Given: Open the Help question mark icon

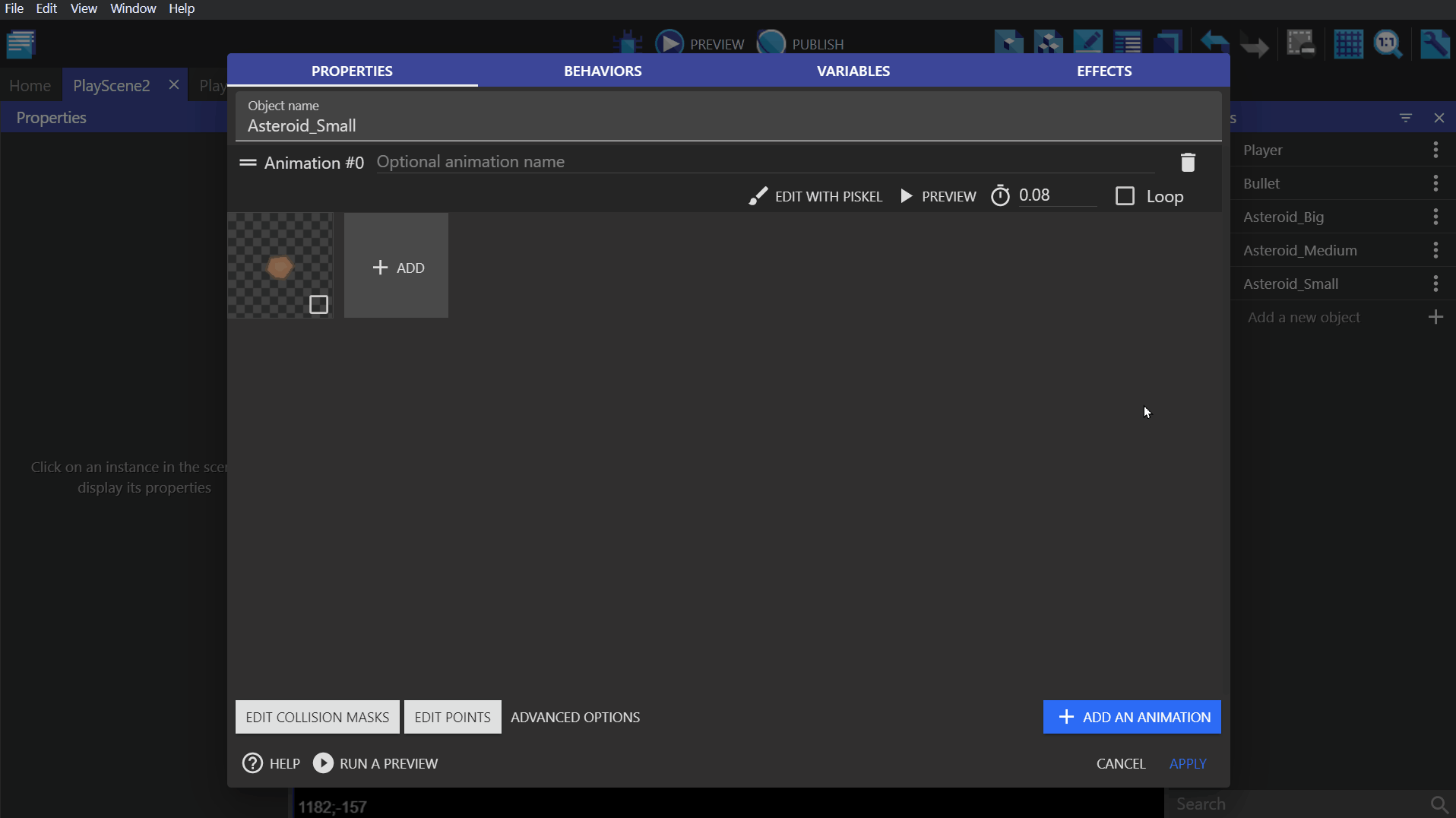Looking at the screenshot, I should [252, 763].
